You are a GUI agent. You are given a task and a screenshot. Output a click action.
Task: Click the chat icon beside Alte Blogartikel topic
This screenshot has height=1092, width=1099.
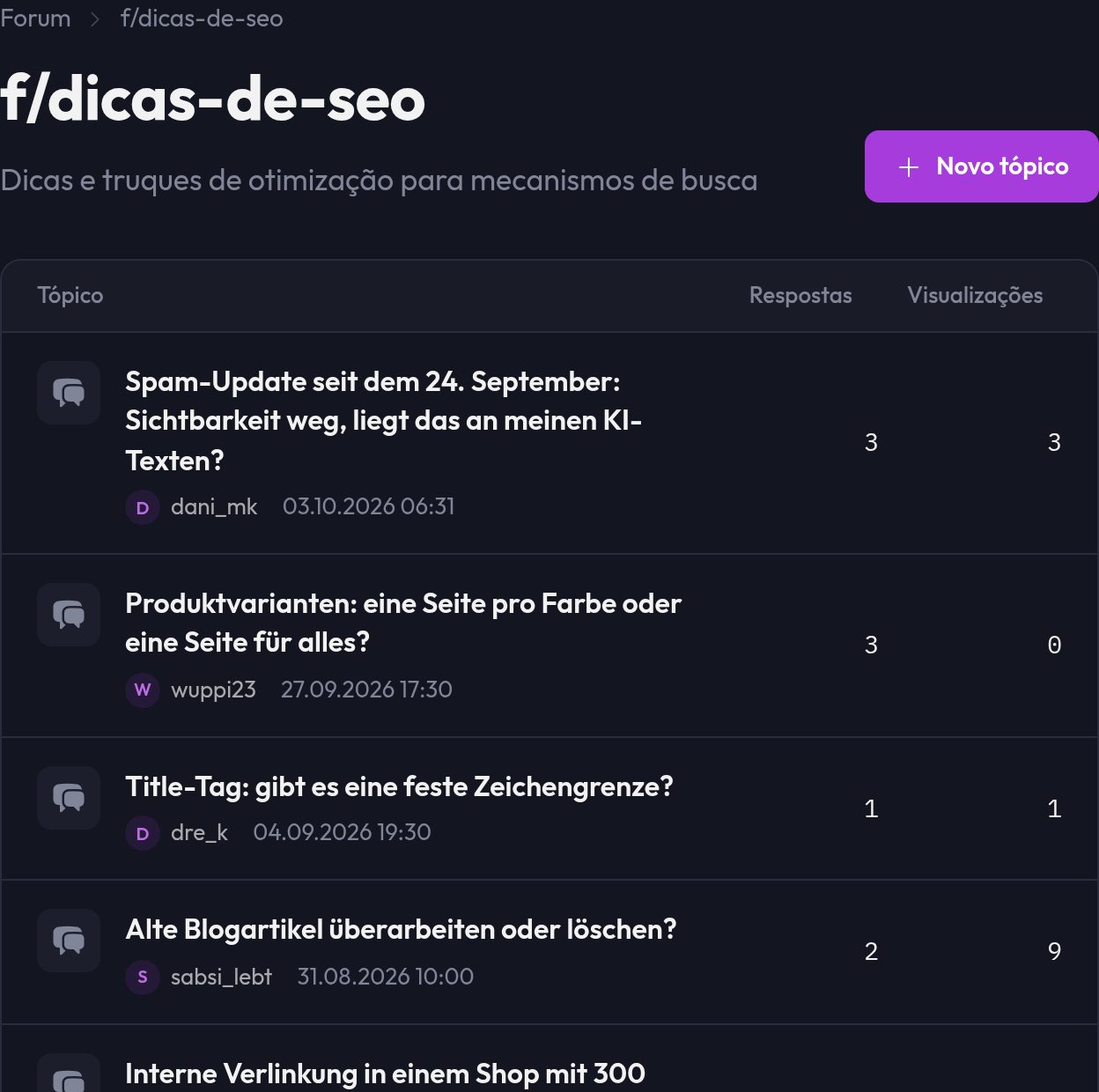[x=69, y=941]
